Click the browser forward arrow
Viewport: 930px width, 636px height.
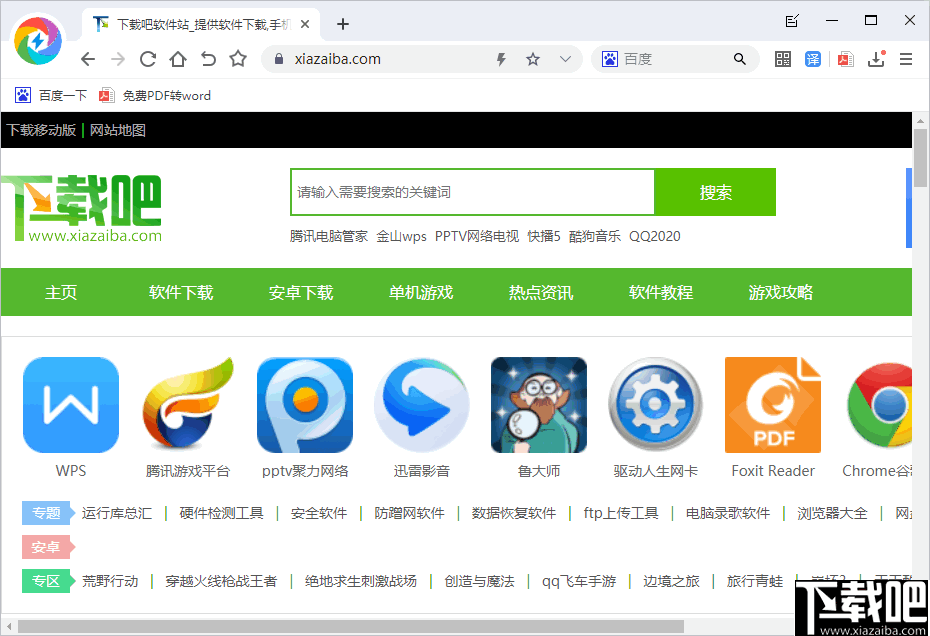pyautogui.click(x=118, y=59)
